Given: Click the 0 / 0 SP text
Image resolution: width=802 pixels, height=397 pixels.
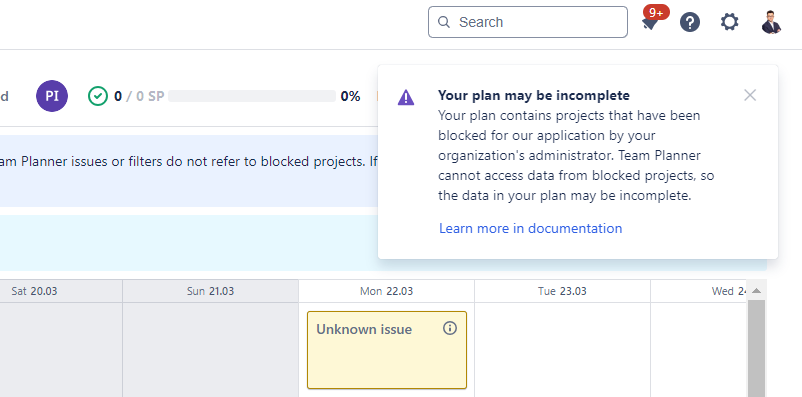Looking at the screenshot, I should (139, 96).
